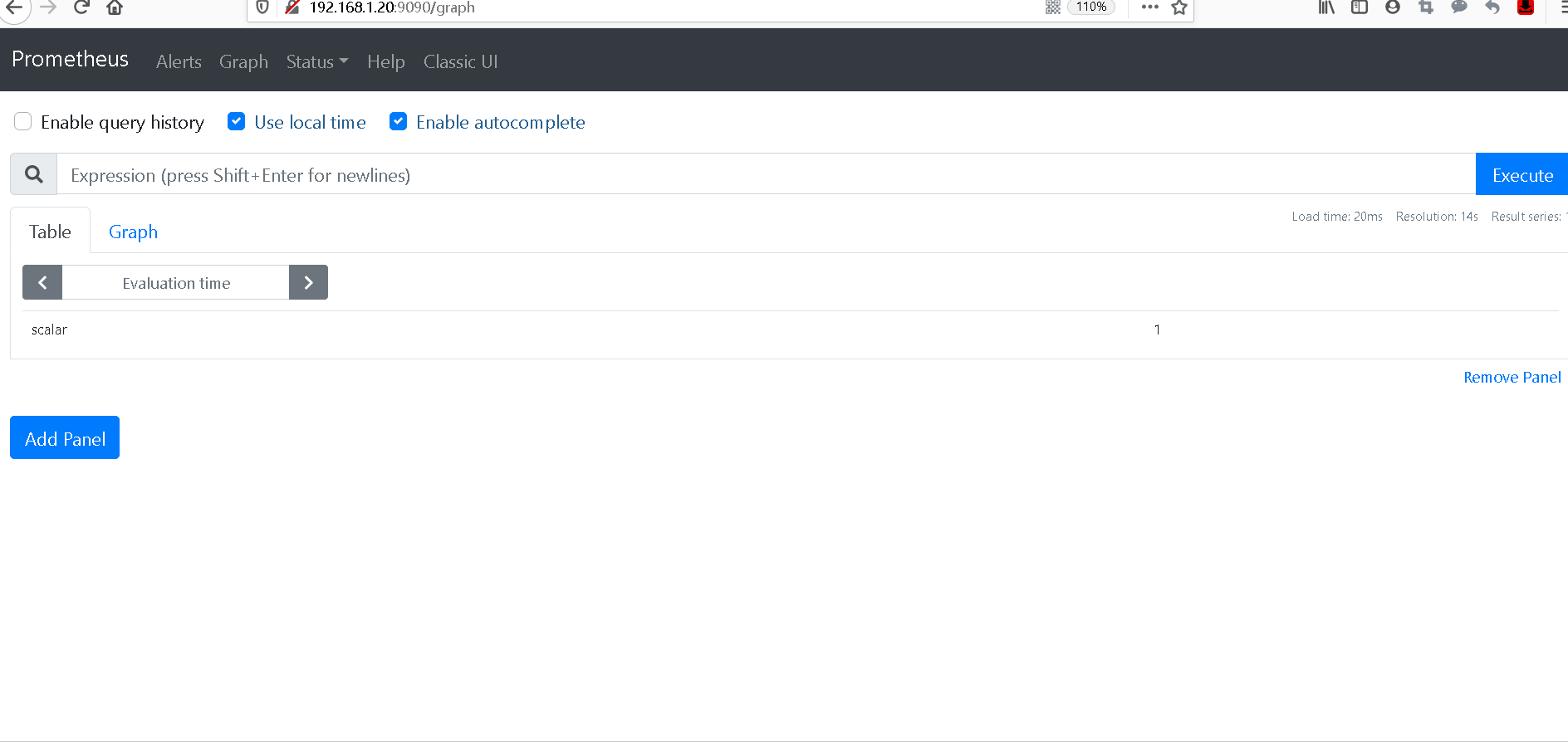This screenshot has height=742, width=1568.
Task: Reset the 110% zoom level indicator
Action: pos(1091,7)
